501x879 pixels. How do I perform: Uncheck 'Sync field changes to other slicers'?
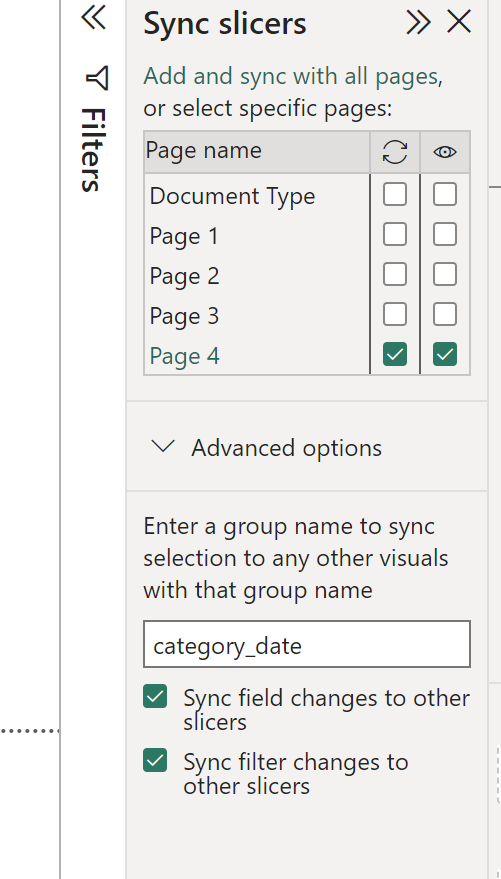(x=155, y=697)
